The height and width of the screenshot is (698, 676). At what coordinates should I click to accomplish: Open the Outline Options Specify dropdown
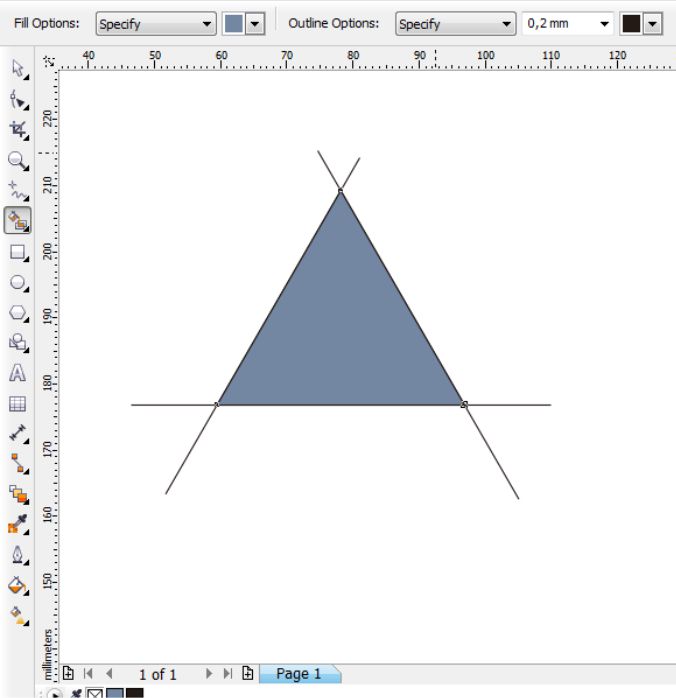pos(455,24)
